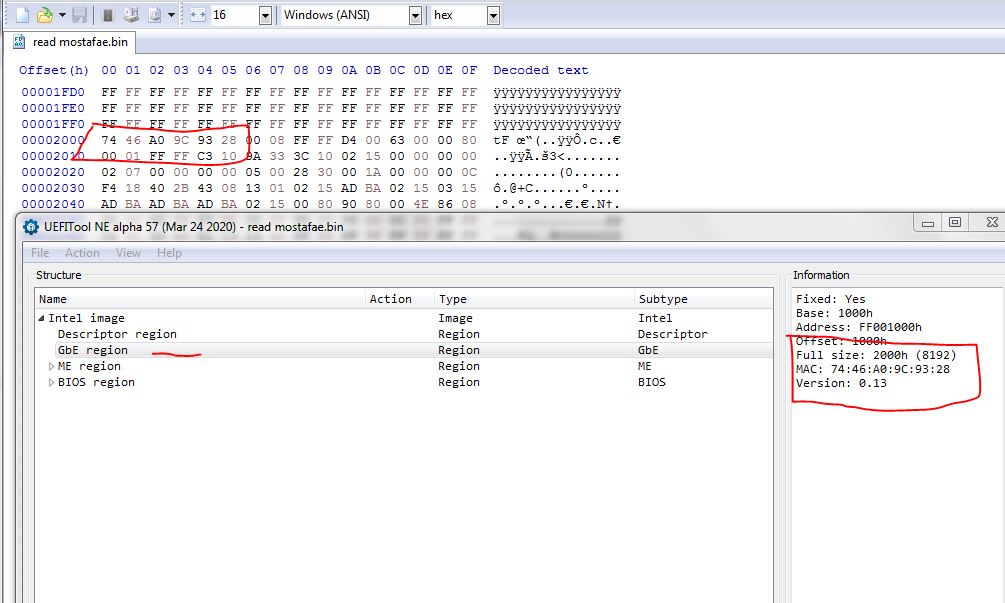Open the Action menu in UEFITool
This screenshot has height=603, width=1005.
tap(82, 253)
